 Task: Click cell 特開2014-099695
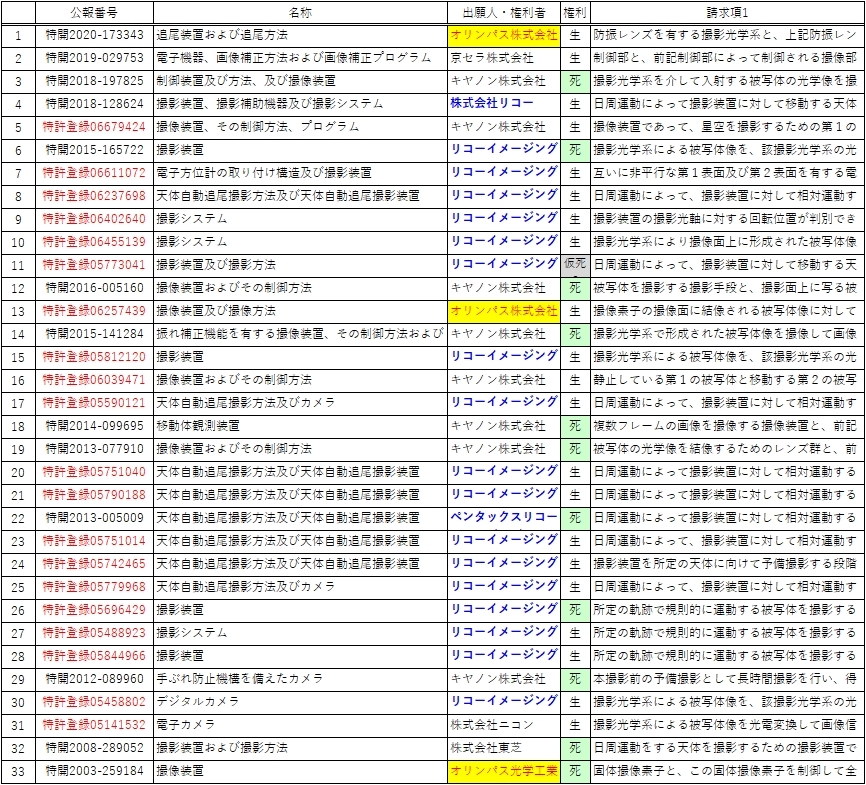point(94,426)
